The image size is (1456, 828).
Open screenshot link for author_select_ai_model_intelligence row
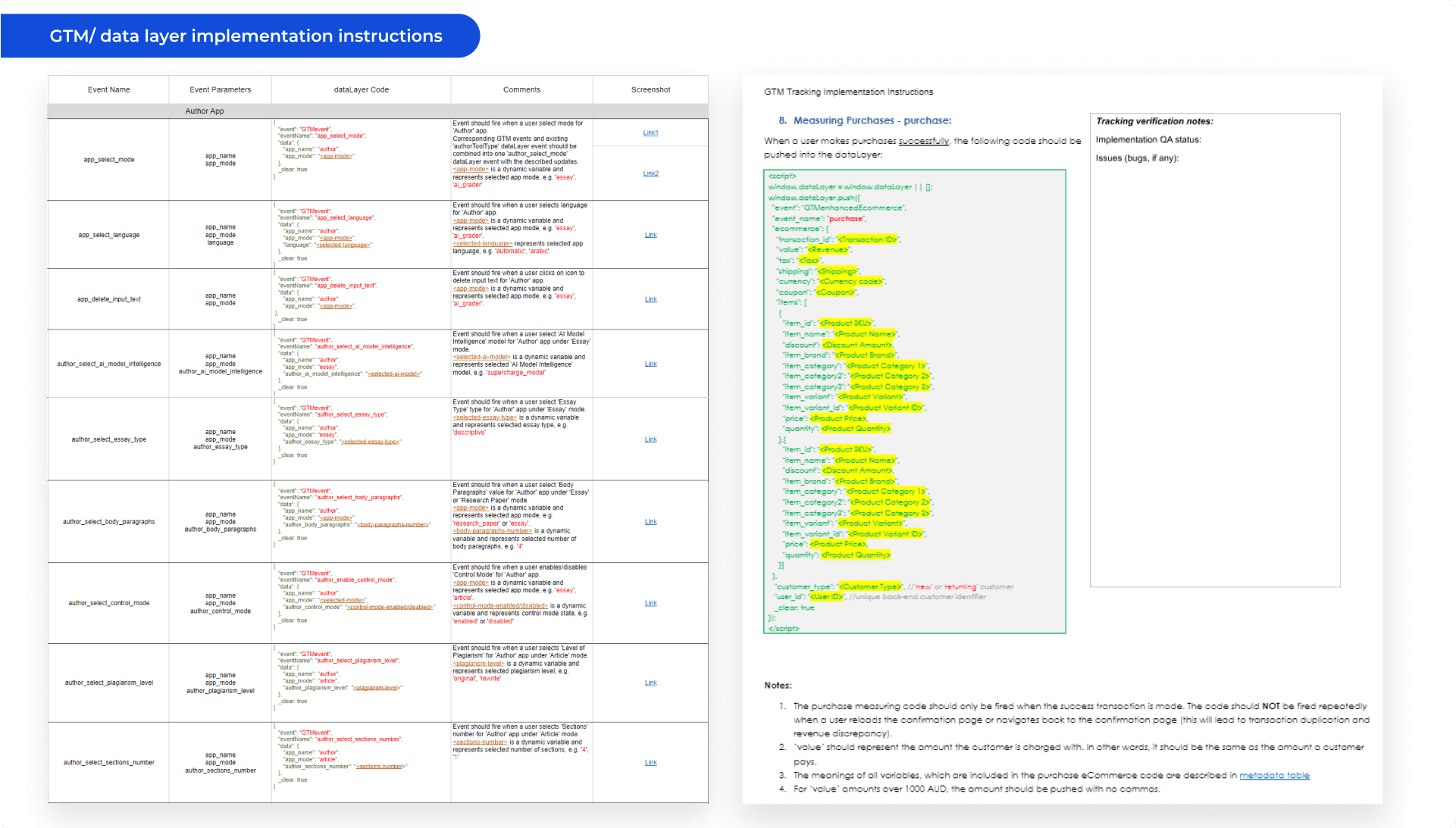point(650,364)
